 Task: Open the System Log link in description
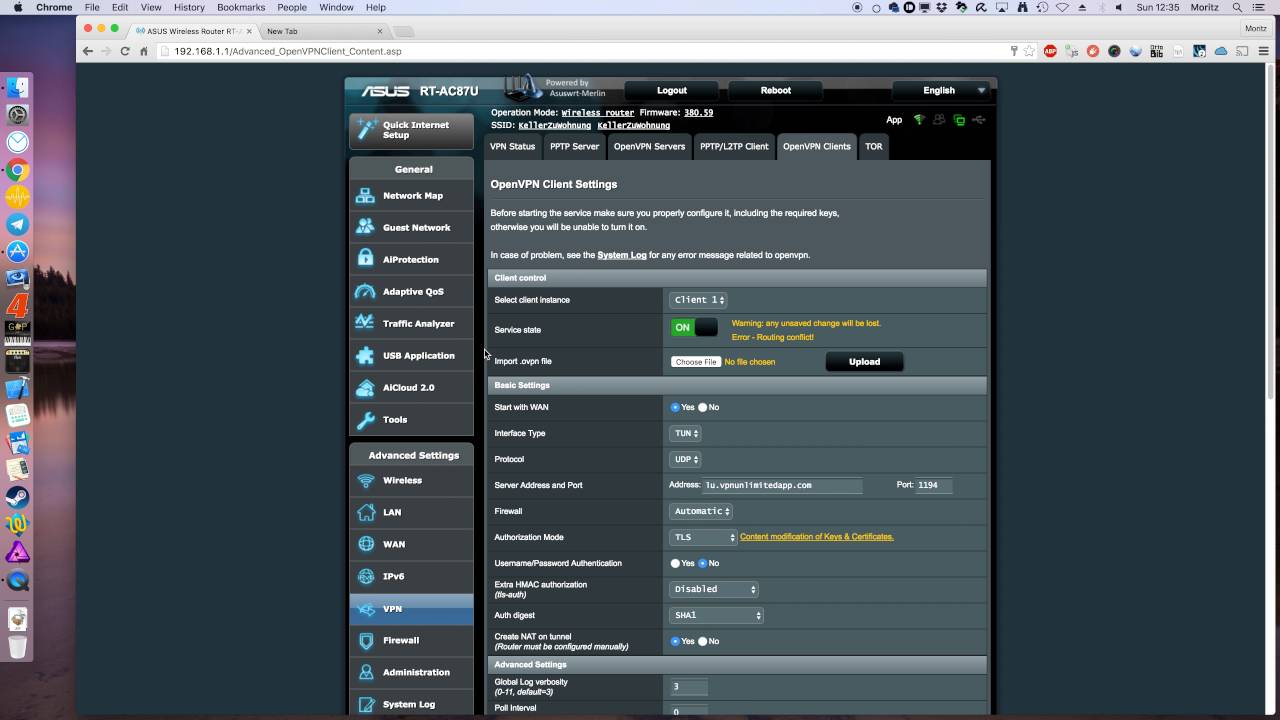622,255
